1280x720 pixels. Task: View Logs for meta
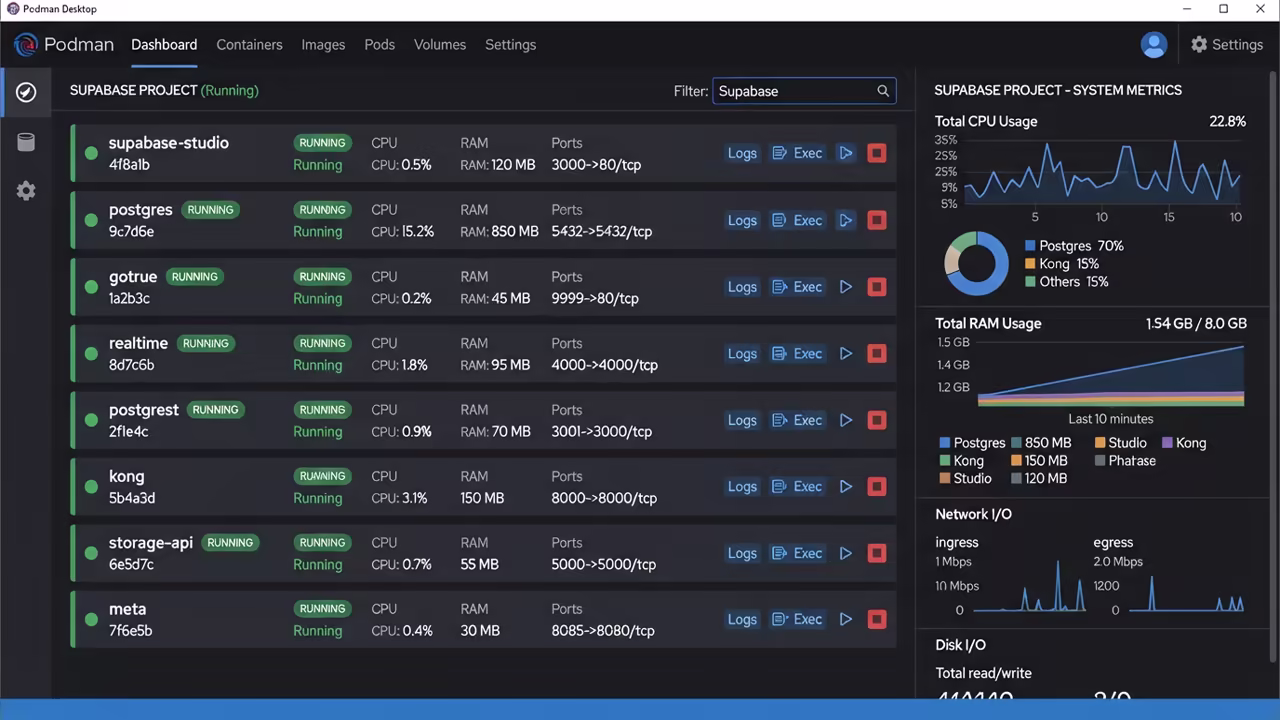coord(742,619)
